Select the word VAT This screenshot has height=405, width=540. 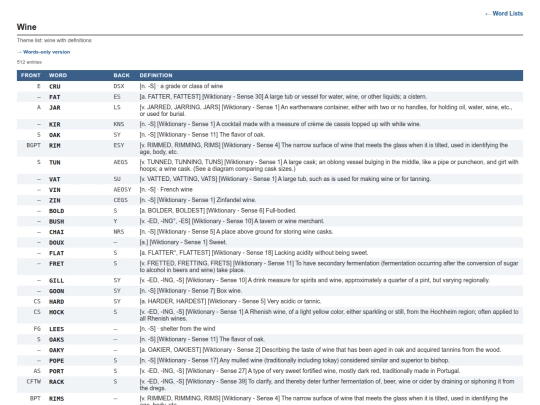click(x=54, y=179)
